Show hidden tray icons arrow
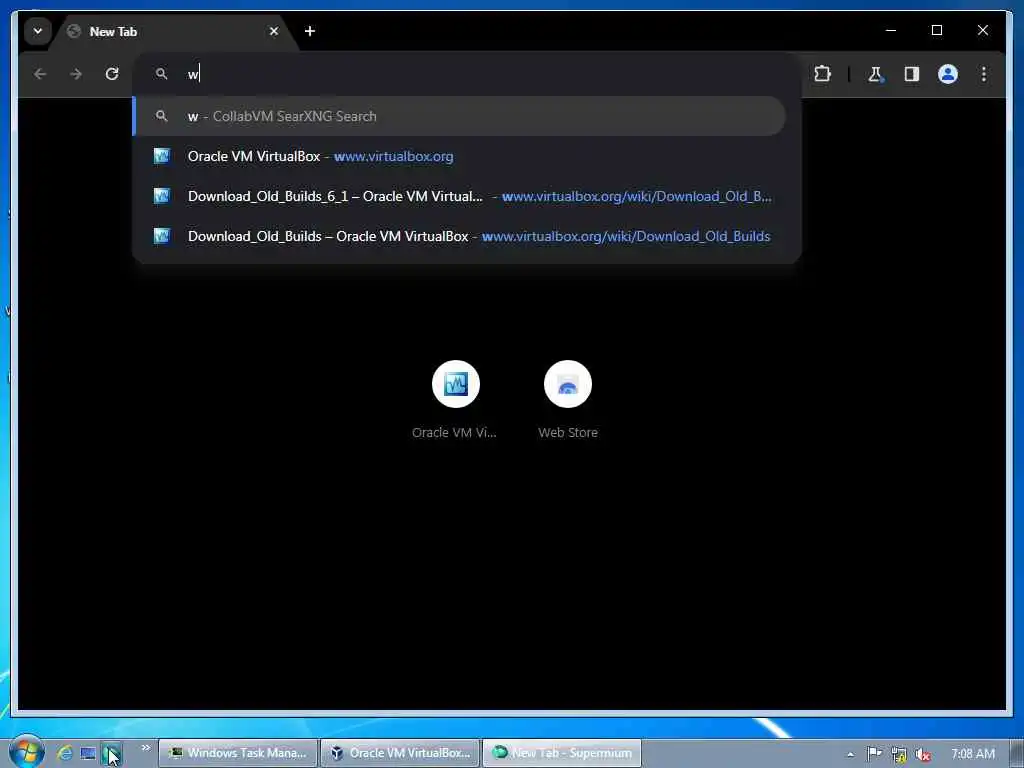 tap(850, 754)
